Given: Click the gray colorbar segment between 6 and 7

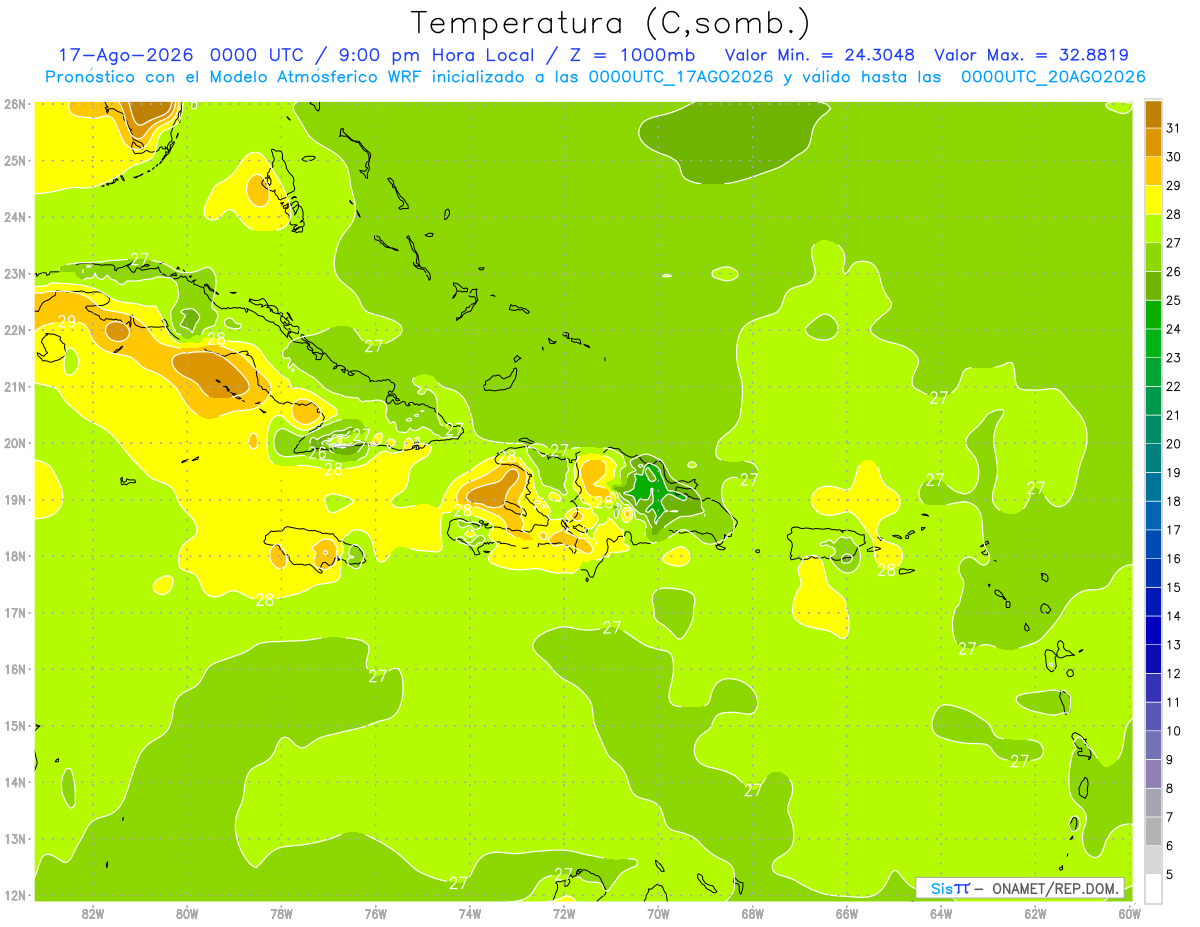Looking at the screenshot, I should (x=1153, y=831).
